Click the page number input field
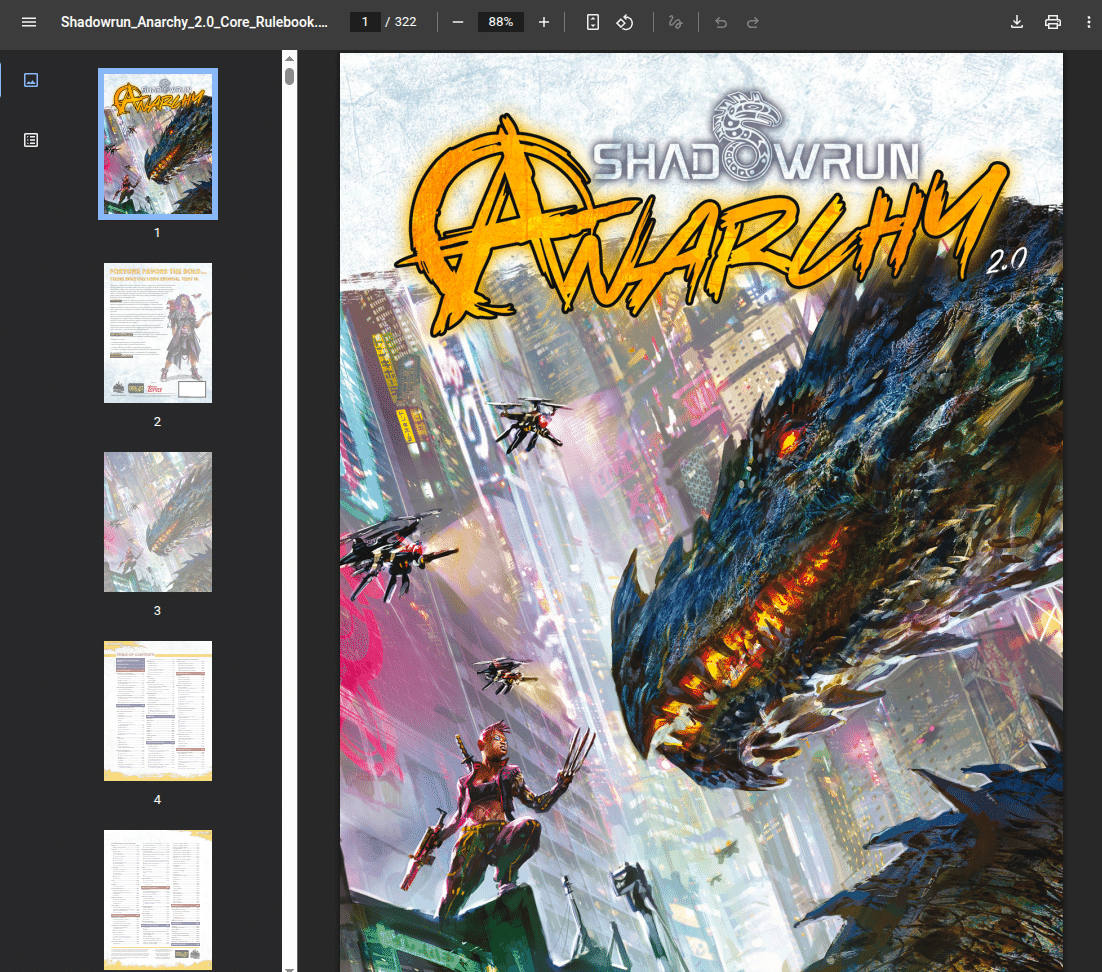 pyautogui.click(x=365, y=22)
